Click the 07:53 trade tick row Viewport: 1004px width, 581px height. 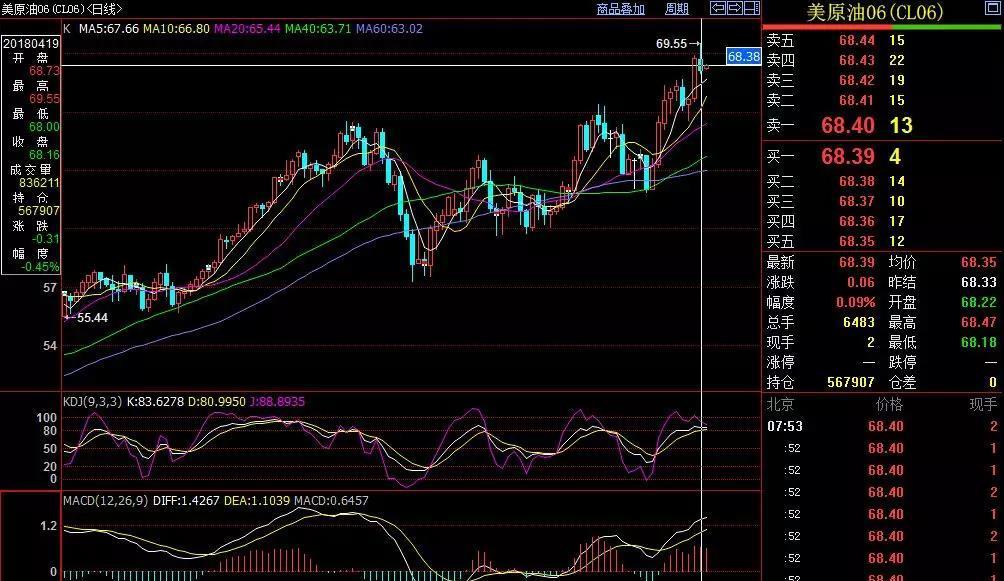point(882,426)
